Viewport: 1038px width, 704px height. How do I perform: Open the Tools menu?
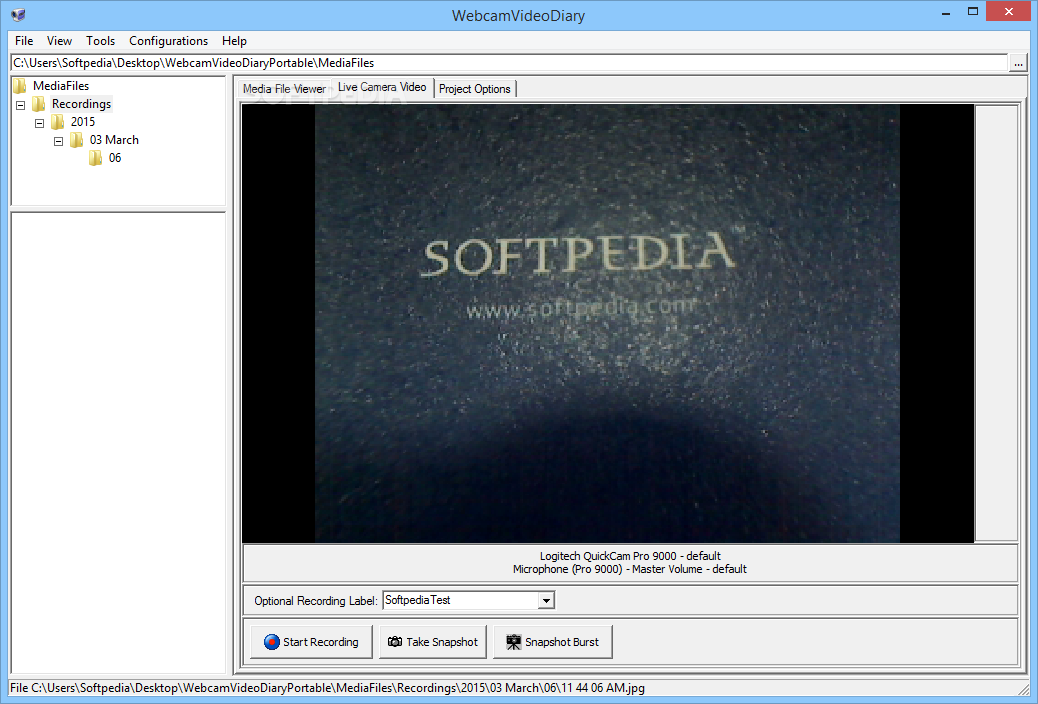[x=101, y=41]
